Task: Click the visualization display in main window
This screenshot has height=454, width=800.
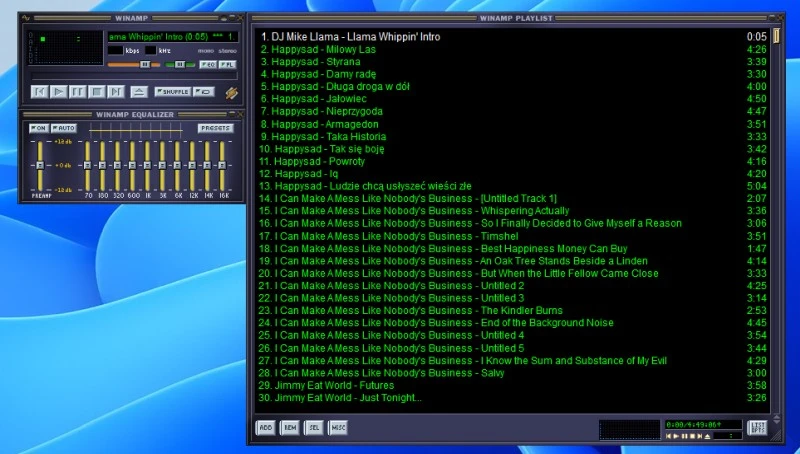Action: pyautogui.click(x=65, y=47)
